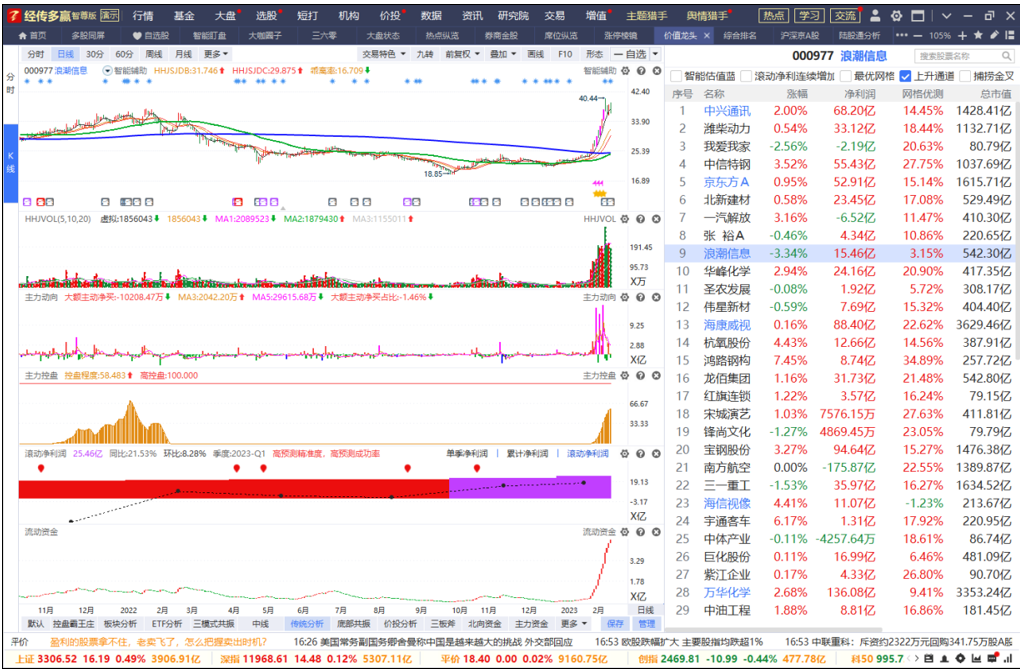Screen dimensions: 1020x669
Task: Open the F10 company info
Action: (x=565, y=55)
